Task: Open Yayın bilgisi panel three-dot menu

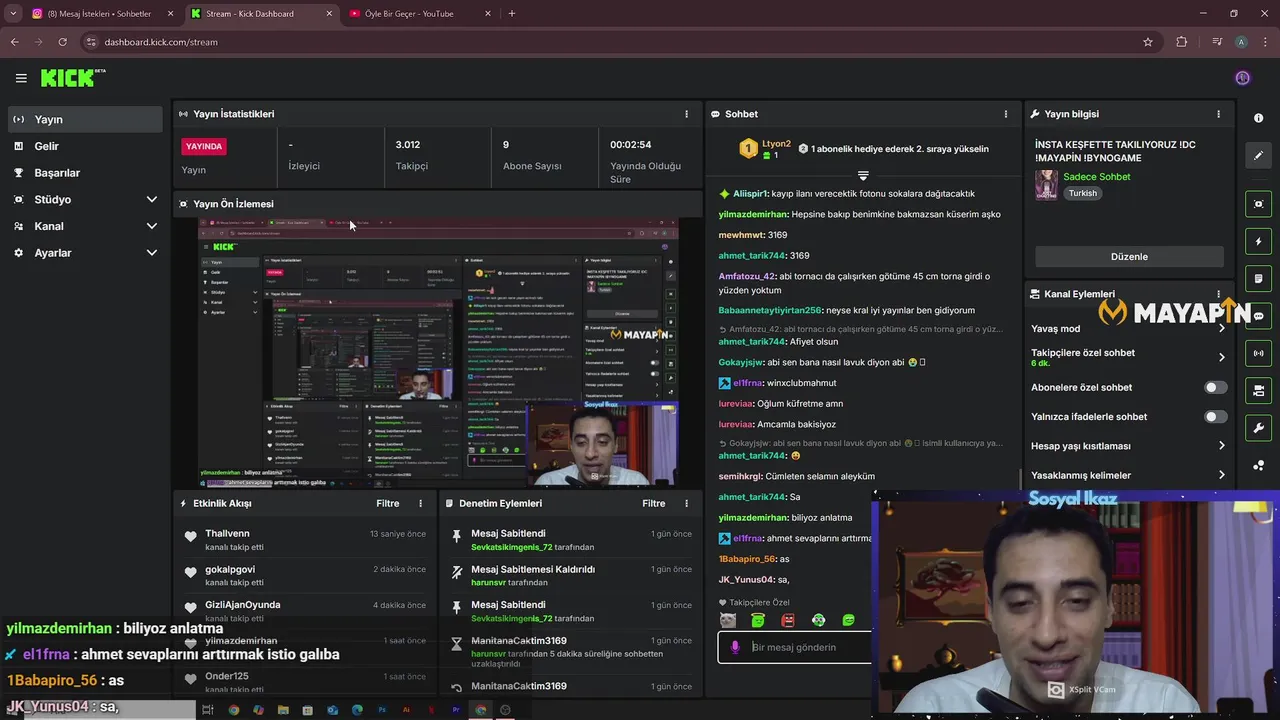Action: point(1218,114)
